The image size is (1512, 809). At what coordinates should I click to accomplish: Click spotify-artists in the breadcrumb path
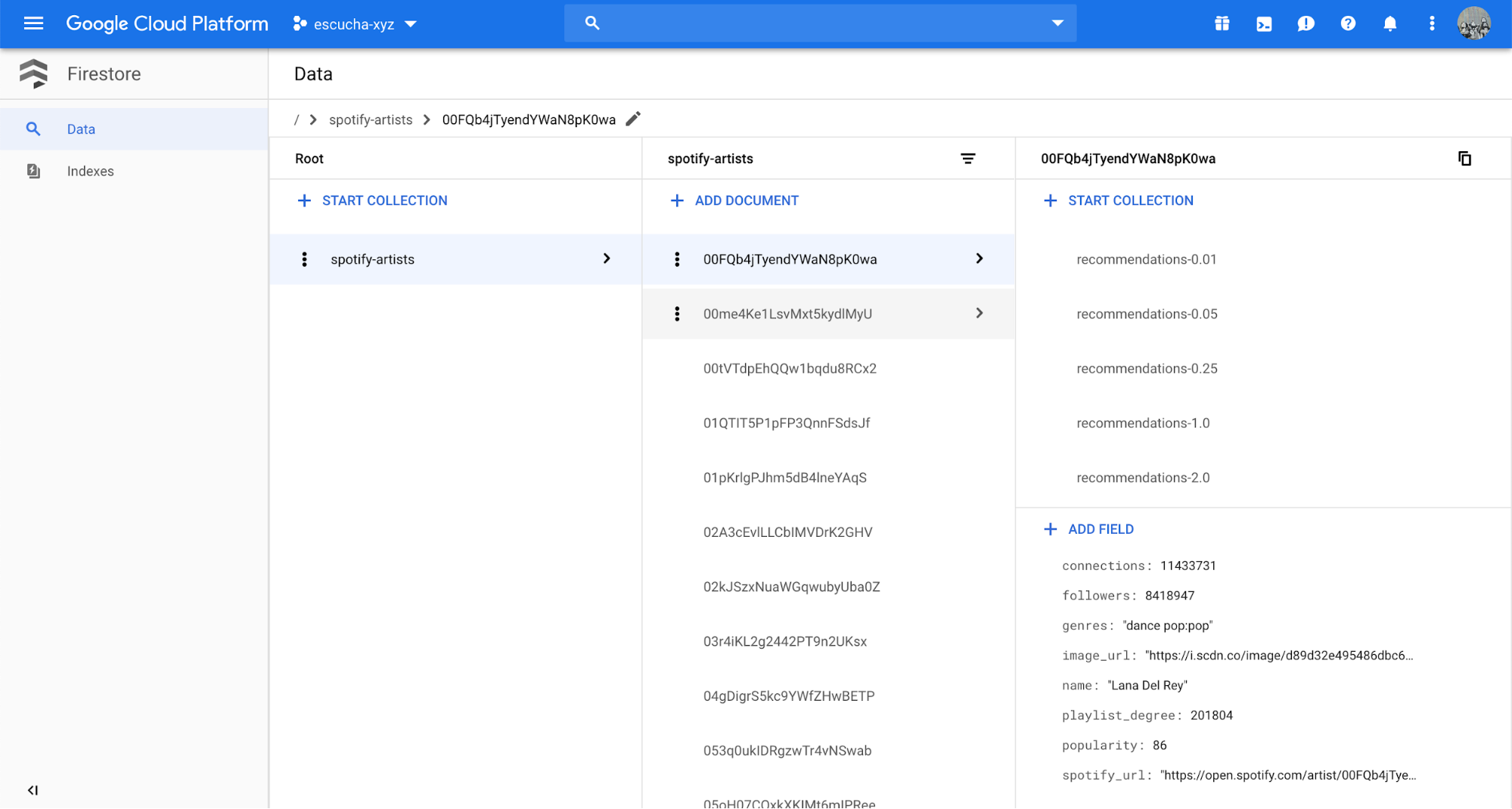tap(371, 119)
